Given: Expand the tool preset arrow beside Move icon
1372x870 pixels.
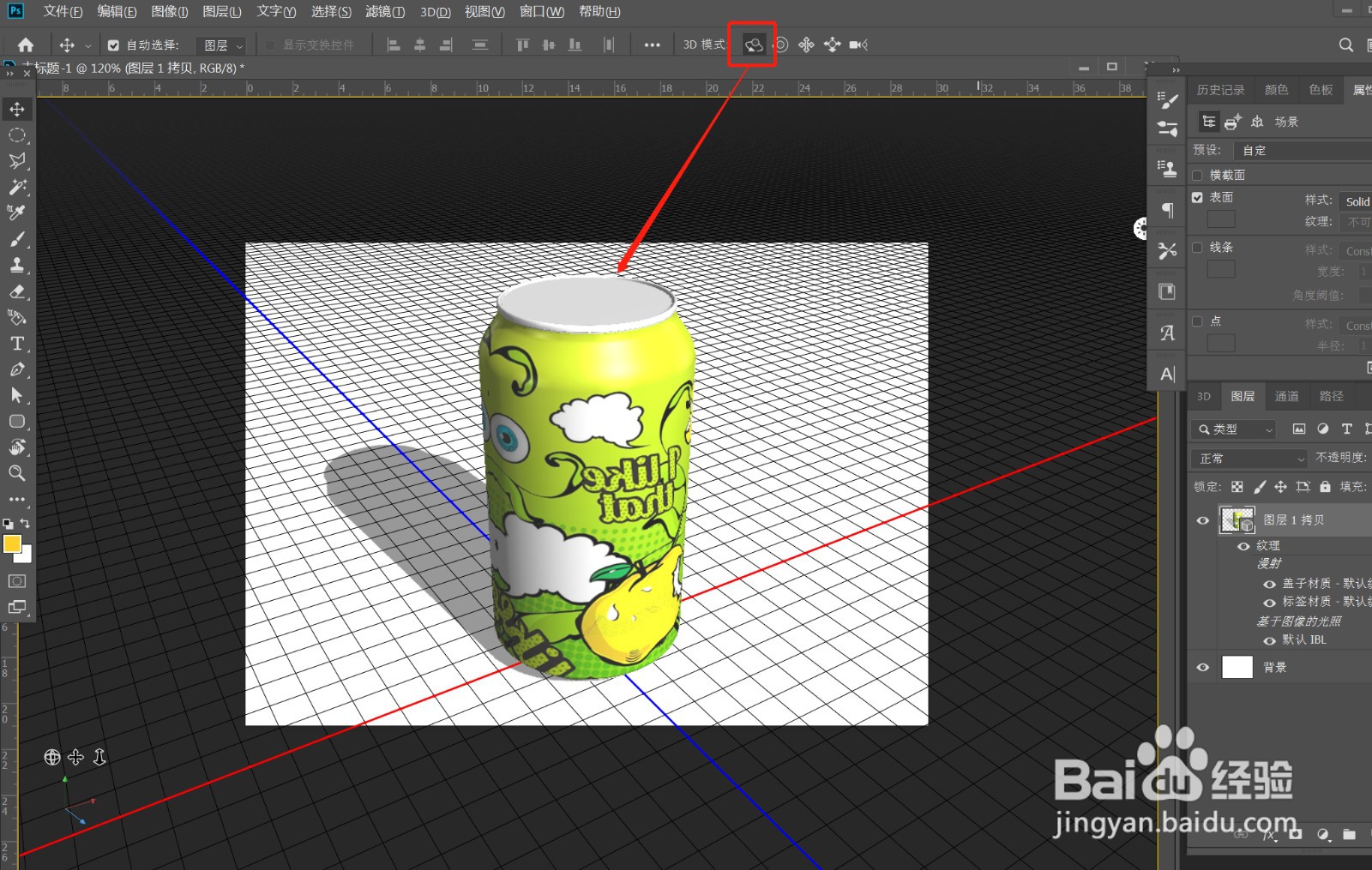Looking at the screenshot, I should [87, 45].
